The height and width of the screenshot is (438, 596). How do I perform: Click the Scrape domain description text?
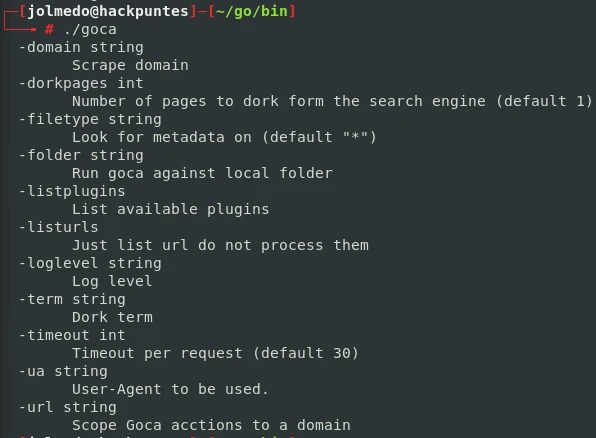[130, 65]
